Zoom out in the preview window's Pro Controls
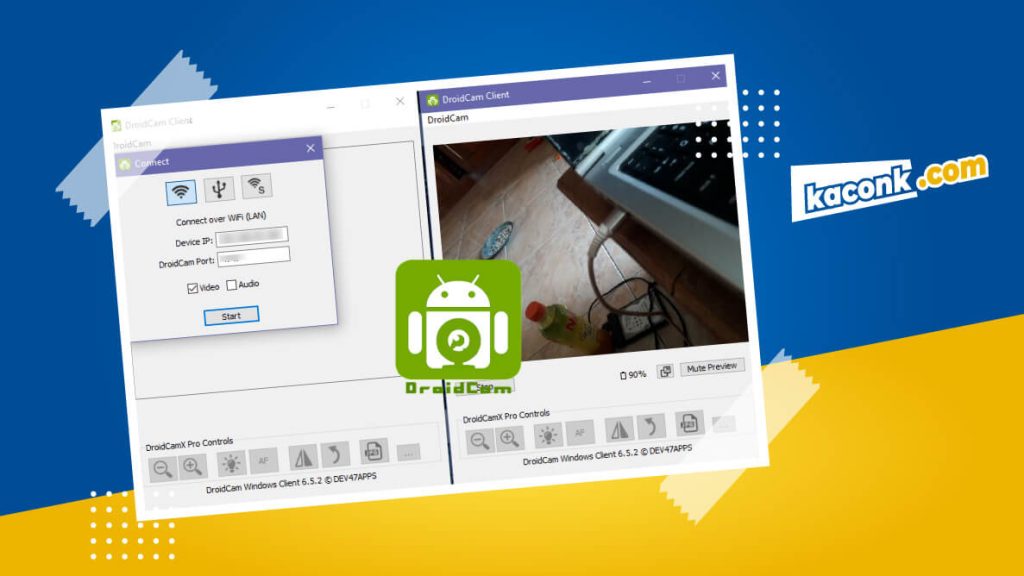Screen dimensions: 1024x576 point(480,441)
